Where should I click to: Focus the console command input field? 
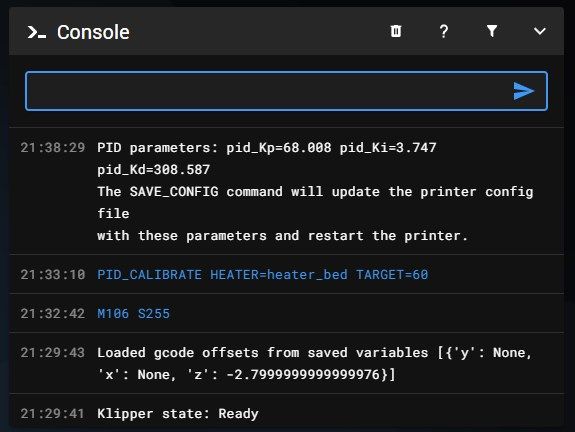(286, 91)
